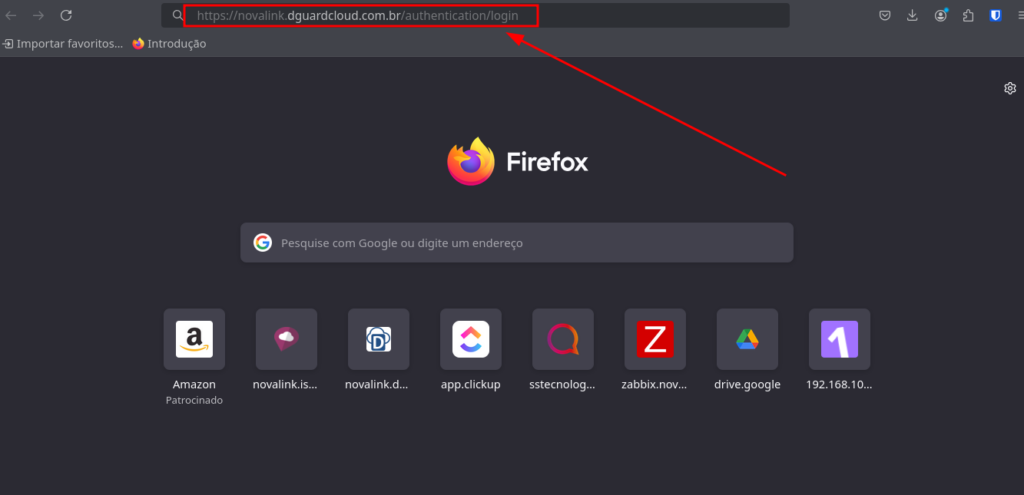Click the browser back arrow
The height and width of the screenshot is (495, 1024).
point(11,15)
